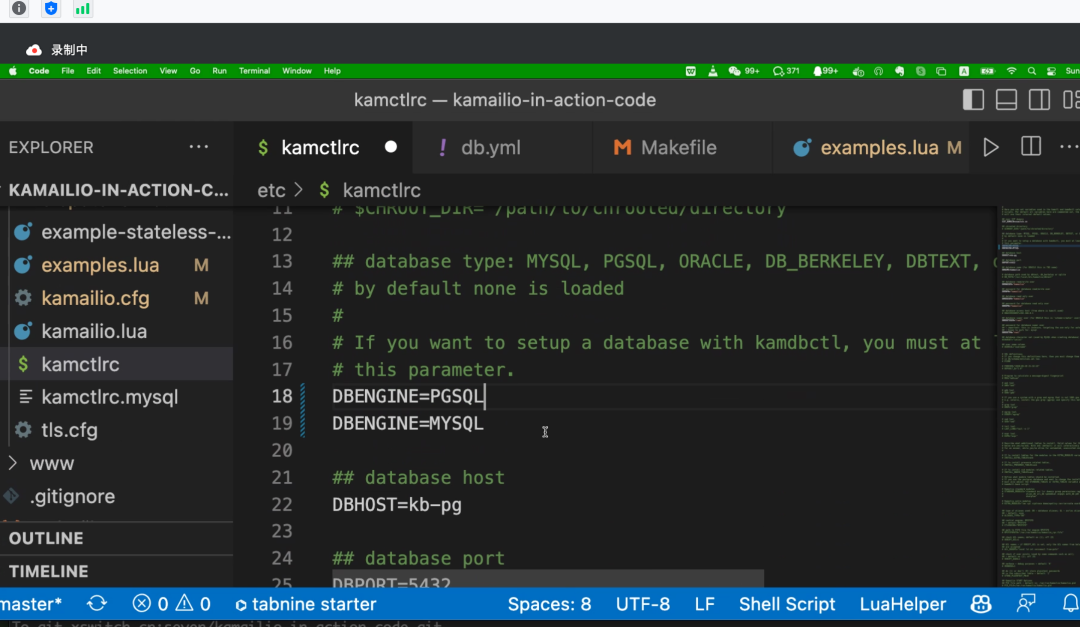Change language mode from Shell Script
The image size is (1080, 627).
[x=787, y=604]
